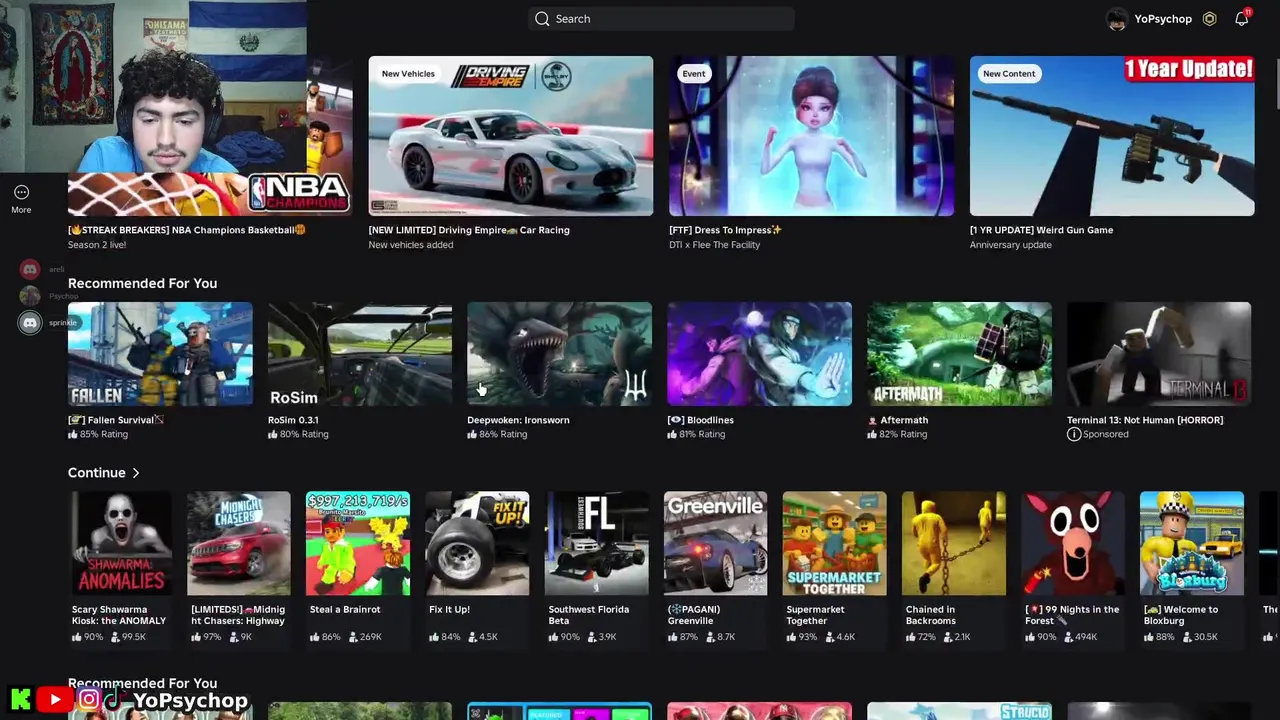Image resolution: width=1280 pixels, height=720 pixels.
Task: Open NBA Champions Basketball banner
Action: [209, 136]
